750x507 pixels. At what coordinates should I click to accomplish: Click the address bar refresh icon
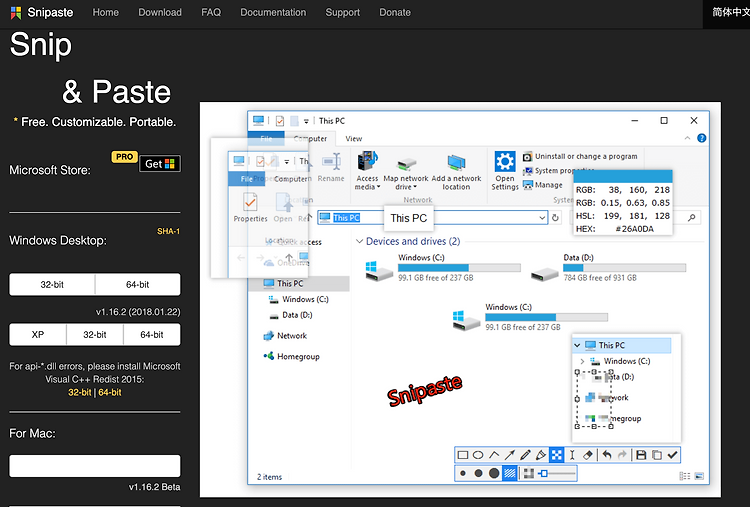coord(555,218)
